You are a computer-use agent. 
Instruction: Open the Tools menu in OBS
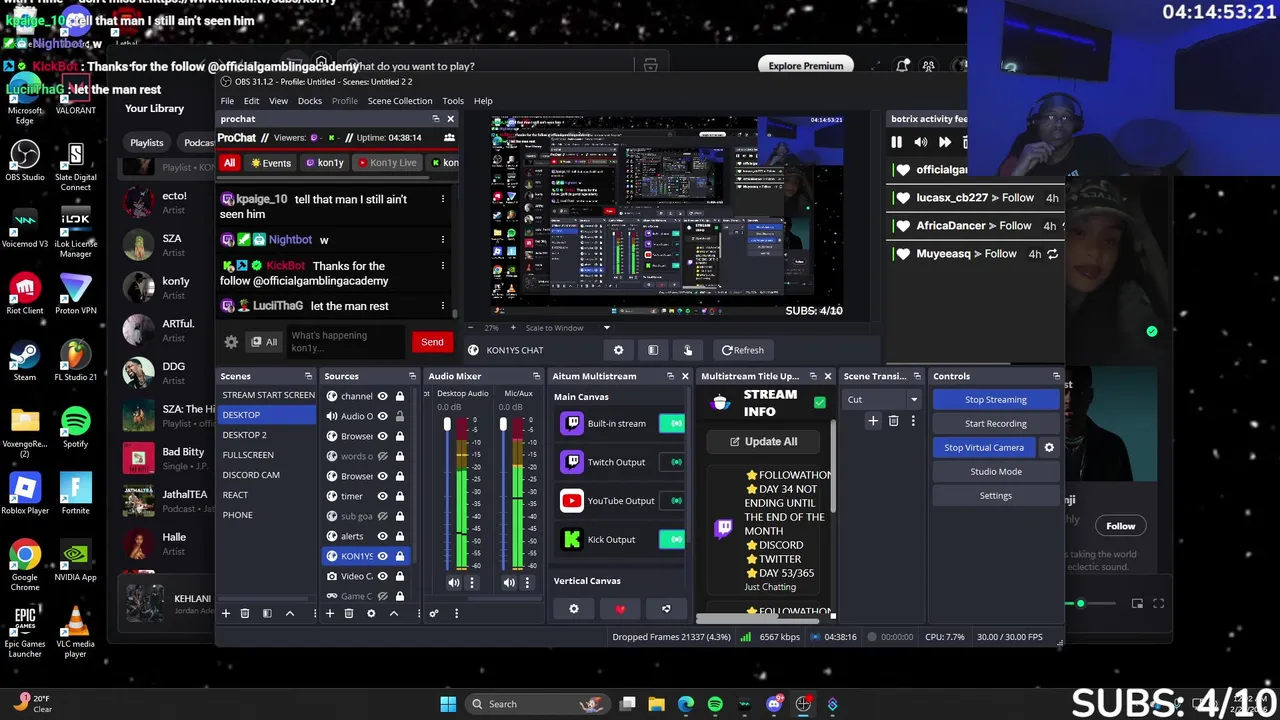click(x=453, y=101)
